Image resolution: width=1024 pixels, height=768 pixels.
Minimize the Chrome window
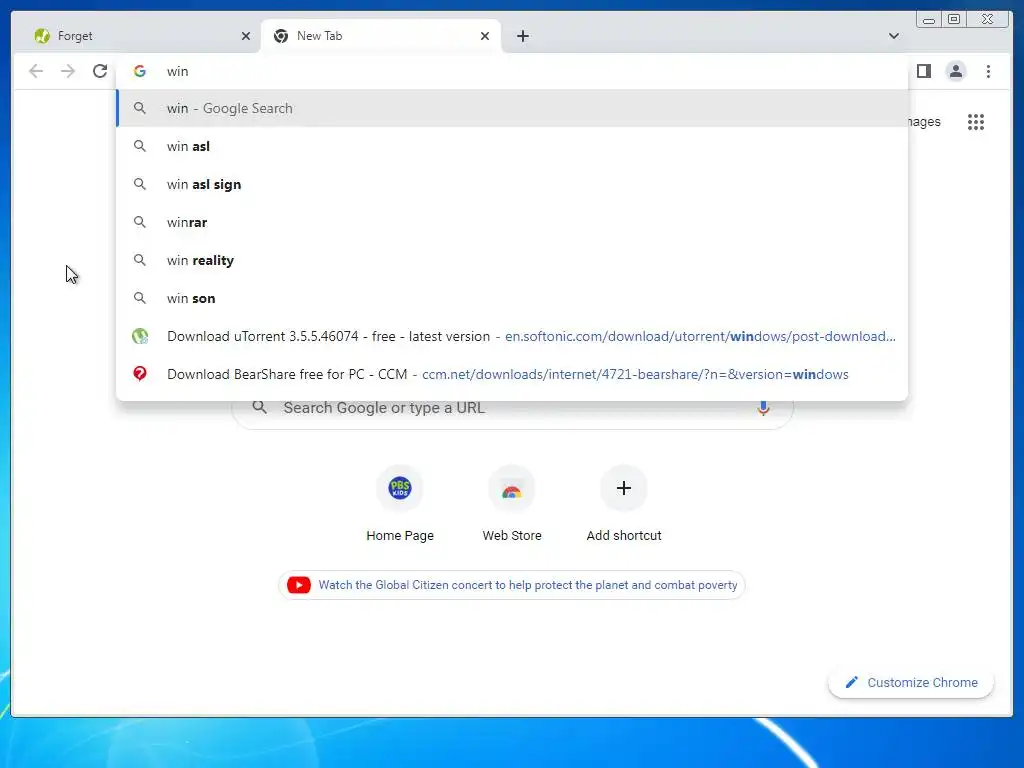(x=929, y=20)
